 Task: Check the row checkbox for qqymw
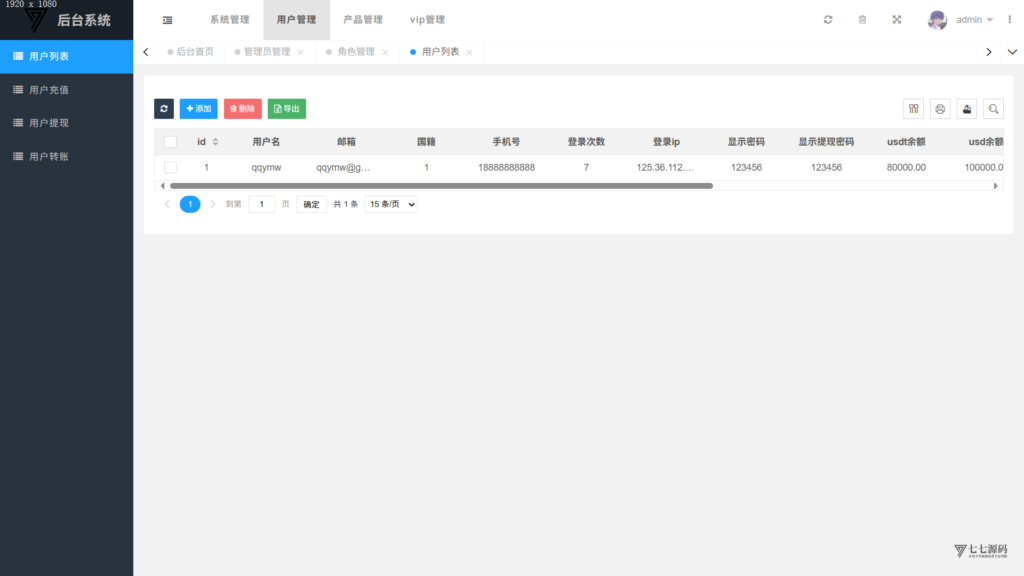pos(170,167)
